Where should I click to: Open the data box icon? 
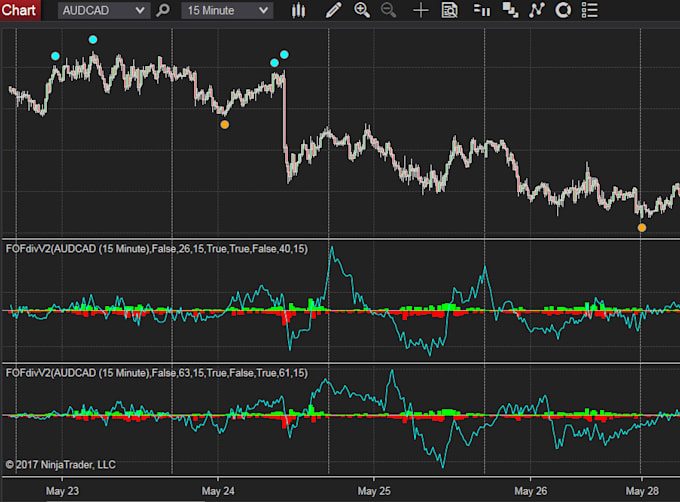point(450,11)
